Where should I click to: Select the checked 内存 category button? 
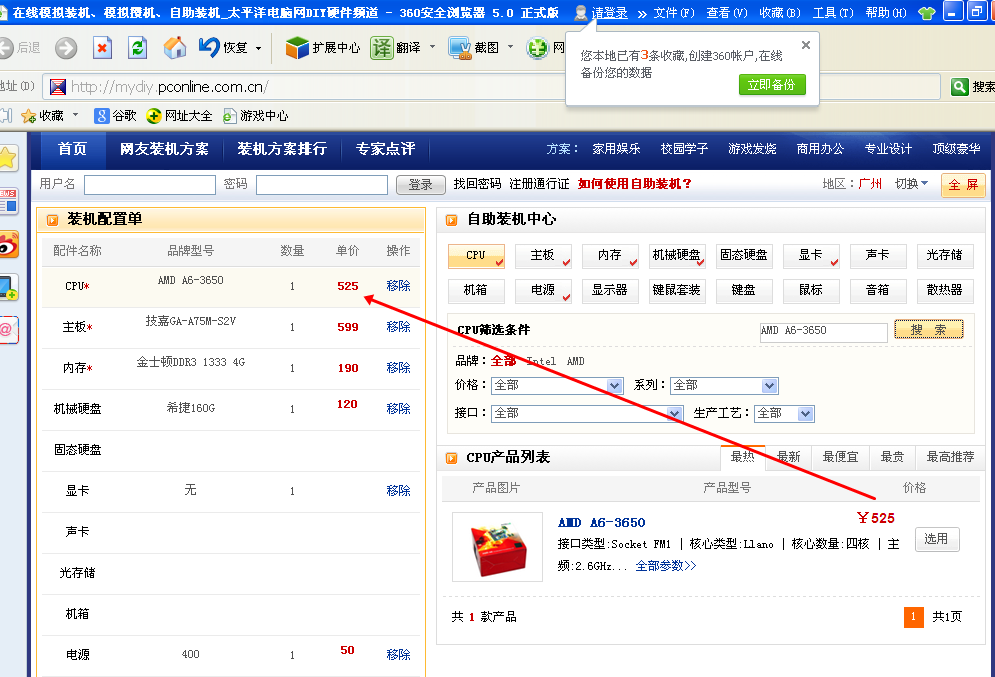tap(610, 256)
